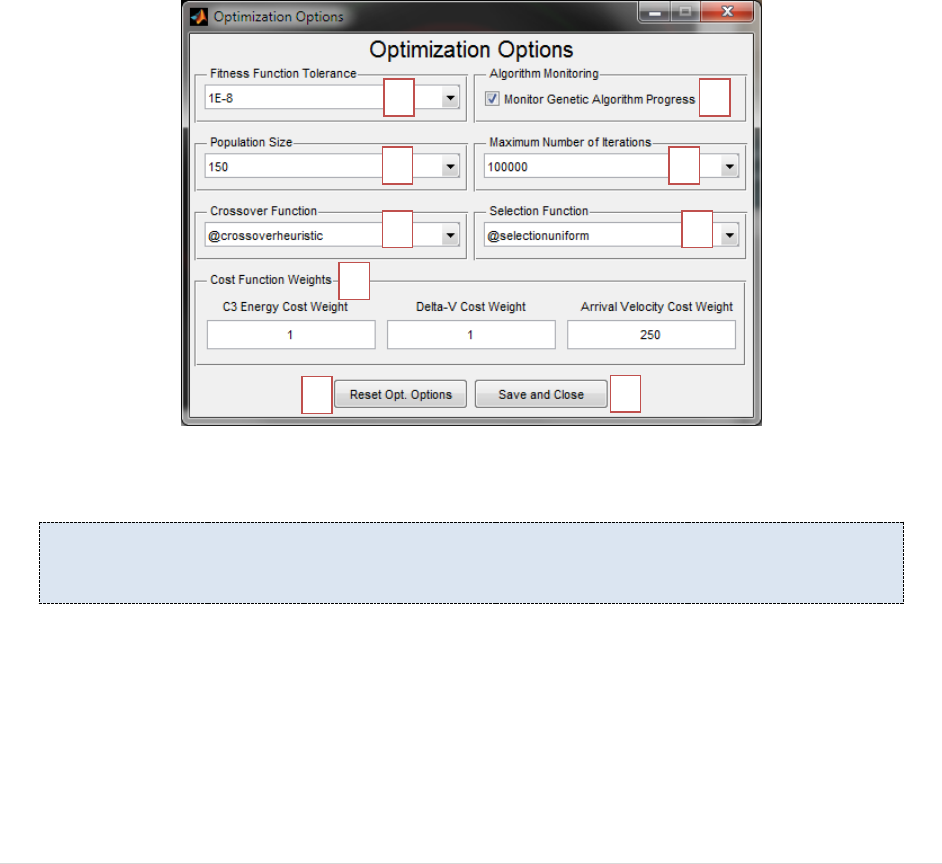Open the Selection Function dropdown arrow
942x864 pixels.
729,236
